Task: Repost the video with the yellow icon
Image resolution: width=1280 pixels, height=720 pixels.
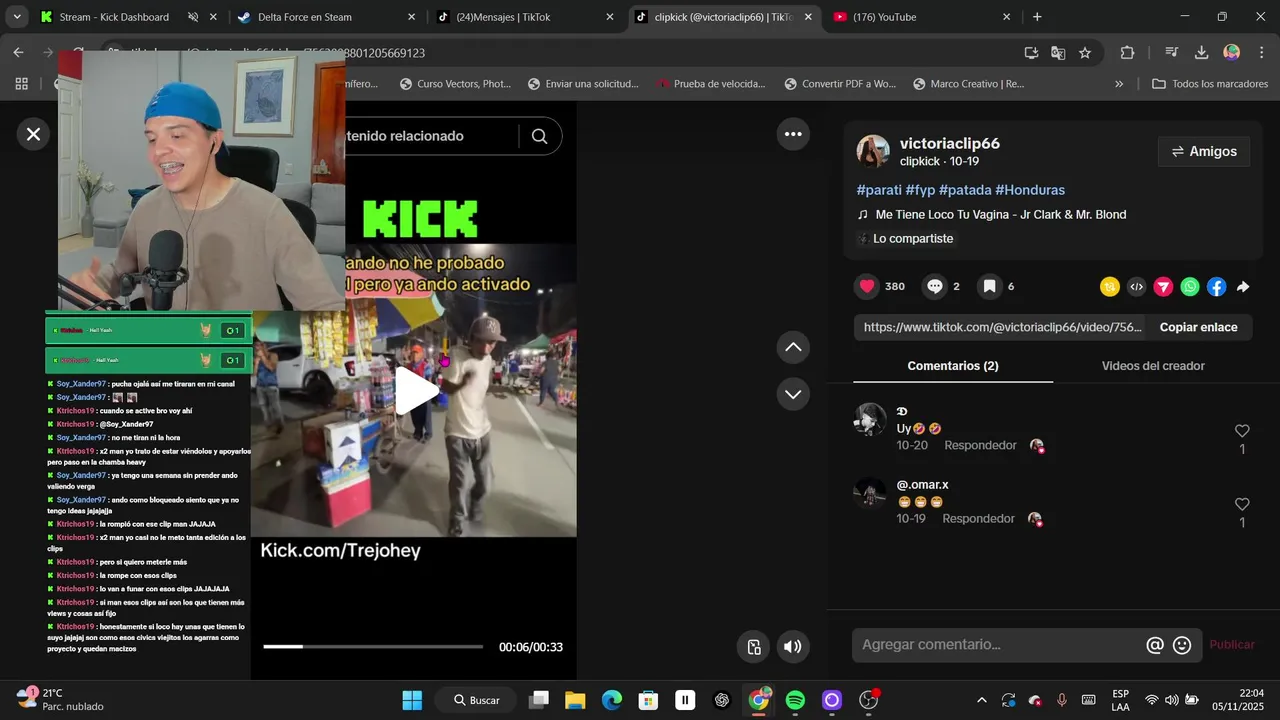Action: [x=1110, y=287]
